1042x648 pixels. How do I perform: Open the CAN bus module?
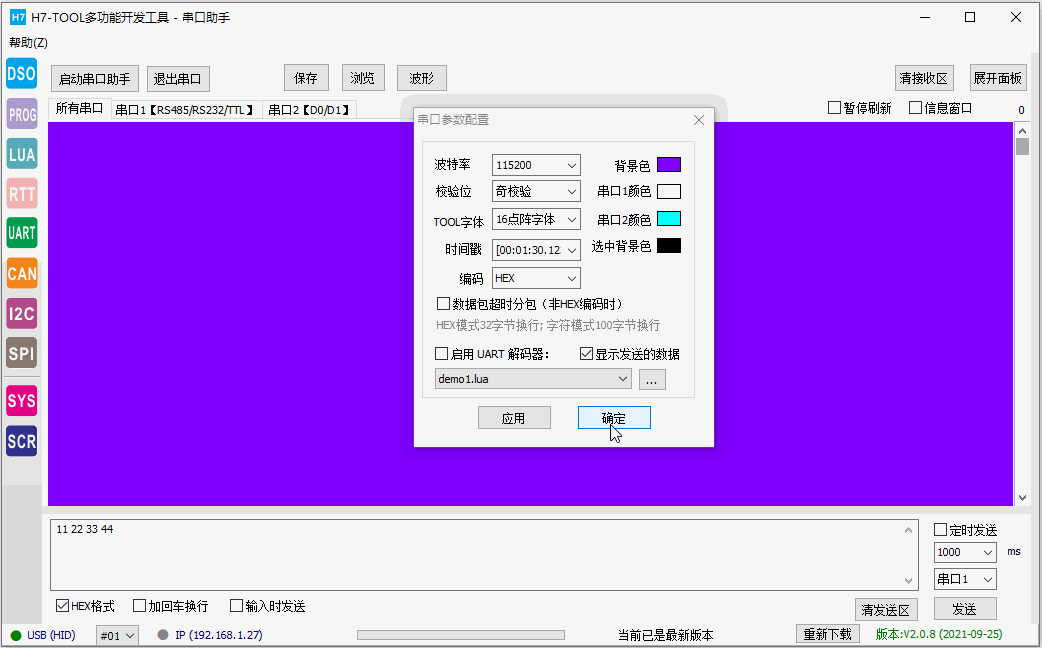22,273
